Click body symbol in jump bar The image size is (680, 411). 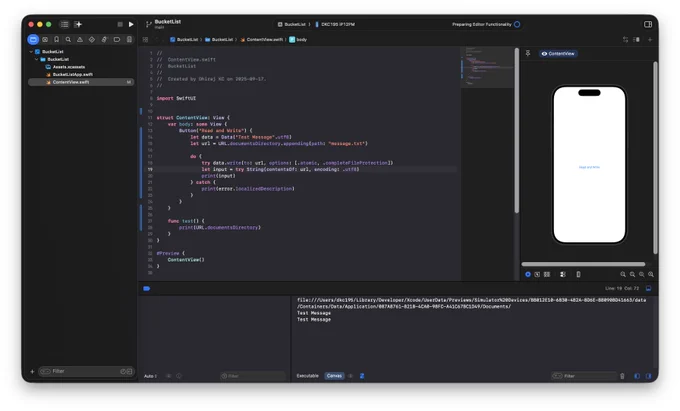[298, 39]
